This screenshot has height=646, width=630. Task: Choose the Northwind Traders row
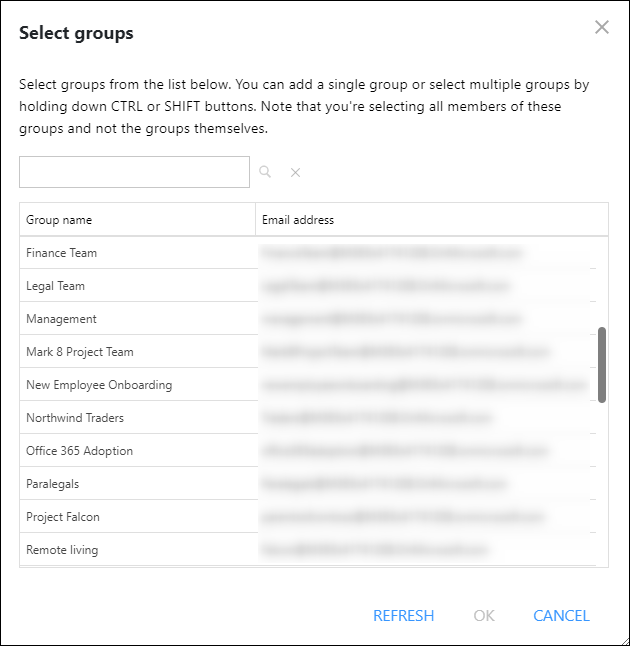[307, 417]
